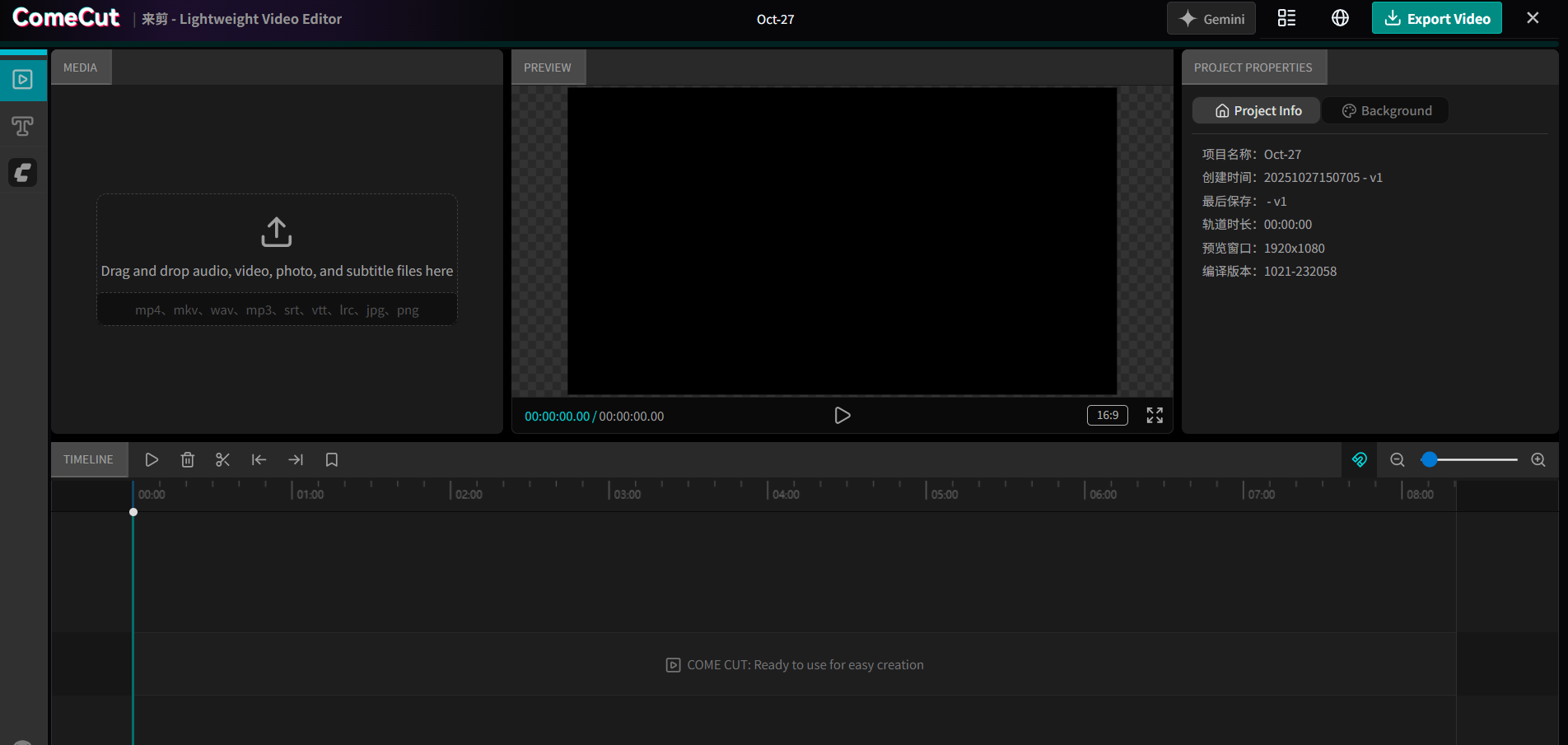Click the upload drop zone for media
The height and width of the screenshot is (745, 1568).
[x=277, y=247]
